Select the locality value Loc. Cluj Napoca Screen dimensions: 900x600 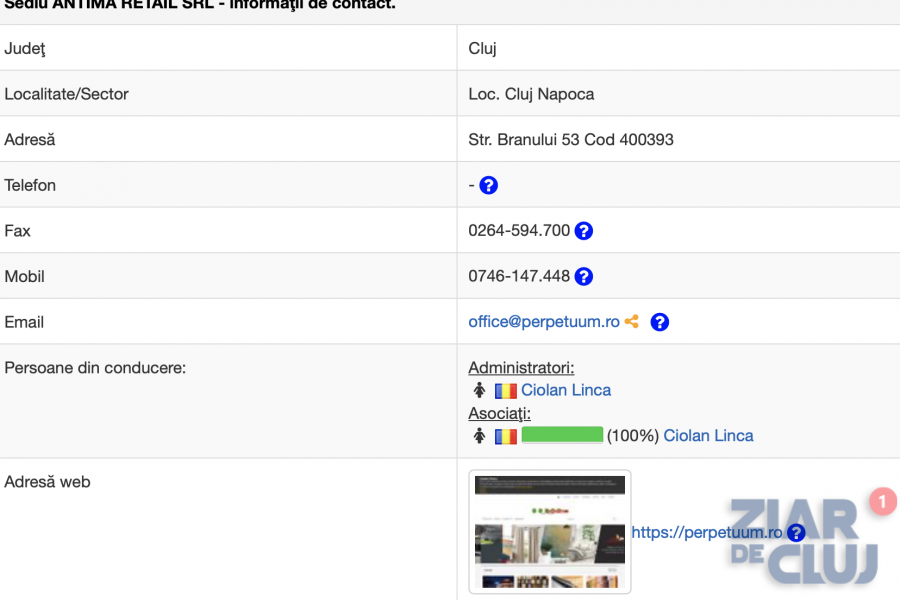[x=531, y=94]
